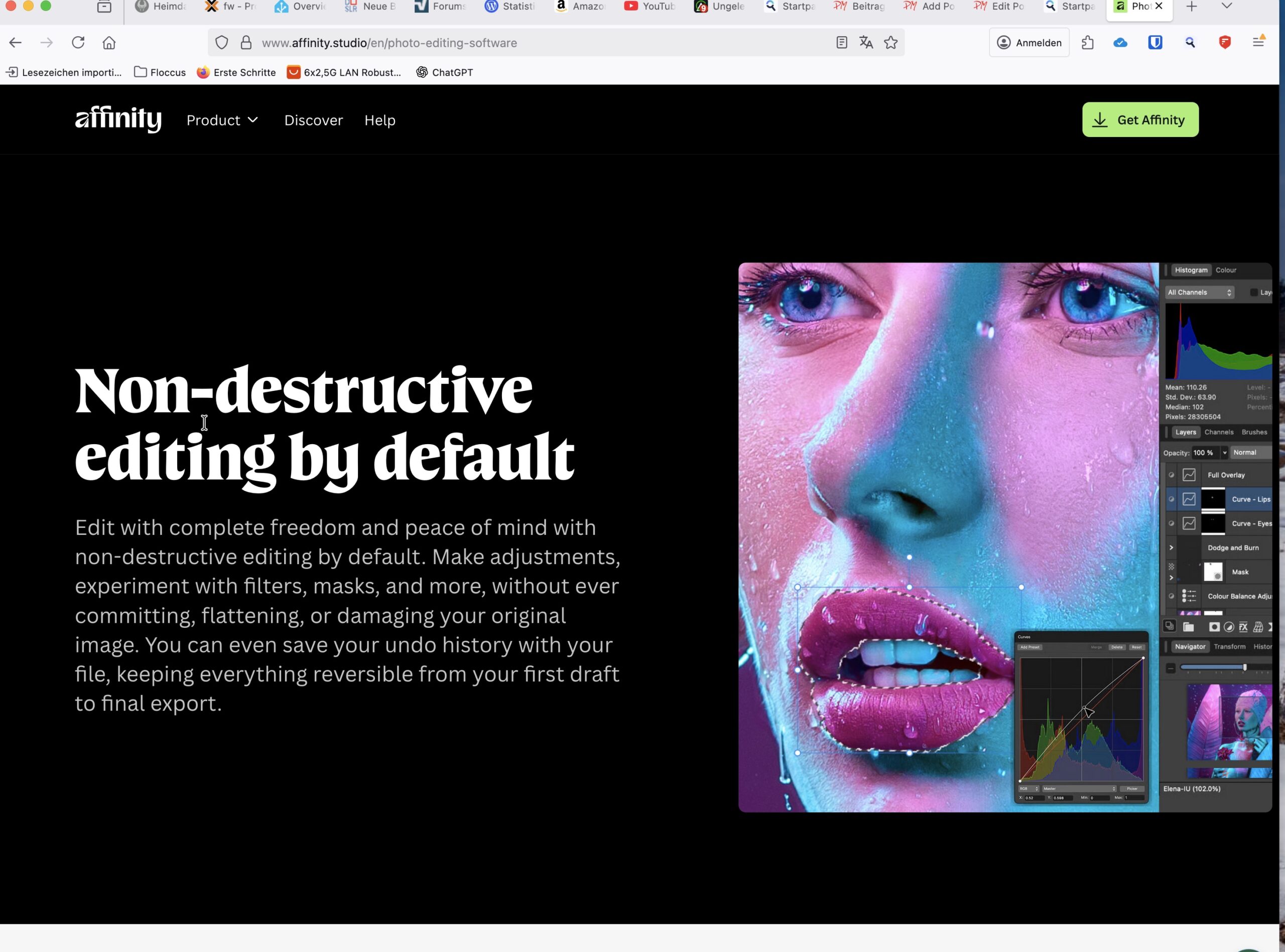Screen dimensions: 1285x952
Task: Toggle visibility of Curve - Eyes layer
Action: tap(1172, 524)
